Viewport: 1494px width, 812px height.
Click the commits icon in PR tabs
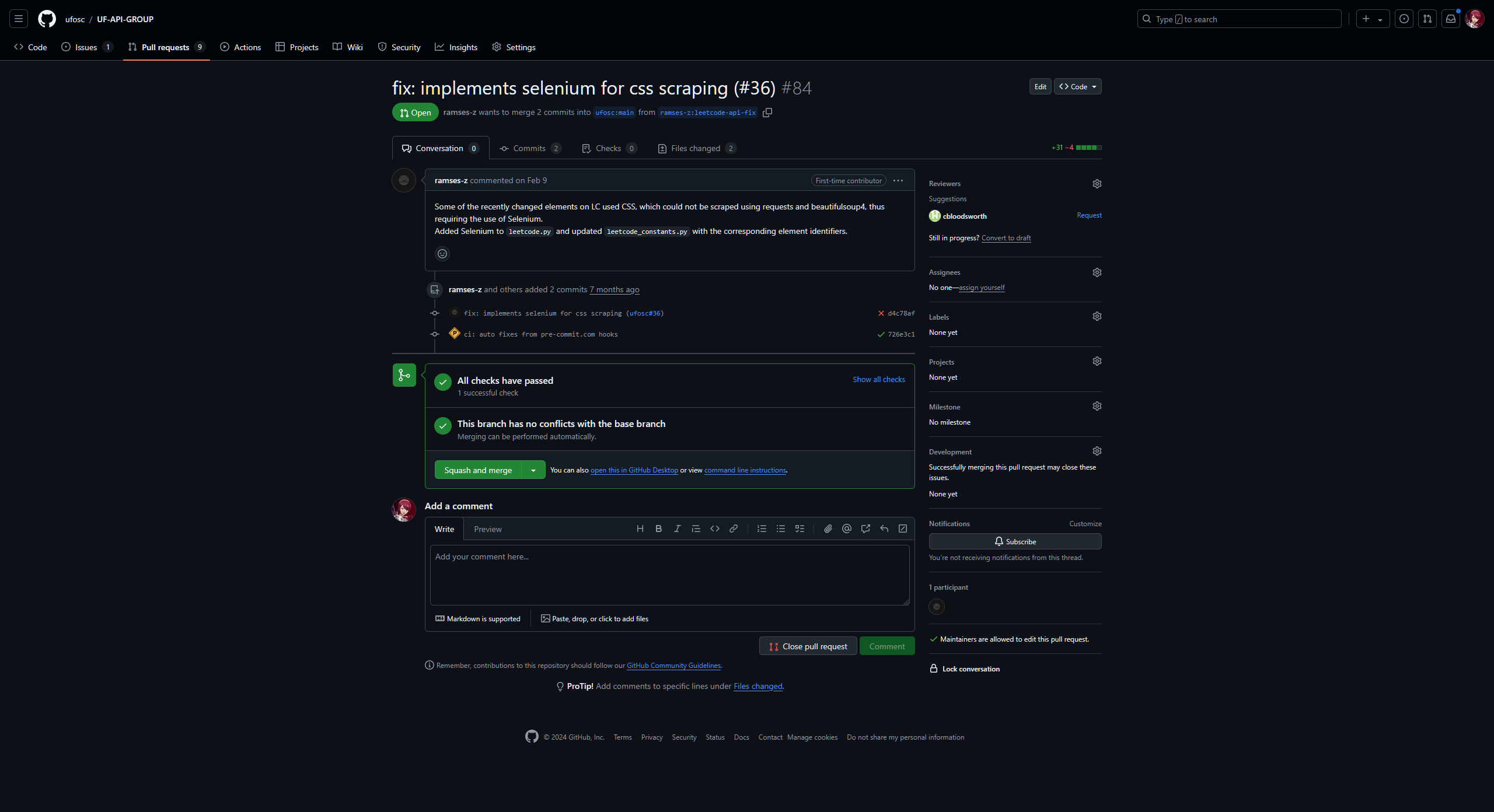tap(505, 148)
